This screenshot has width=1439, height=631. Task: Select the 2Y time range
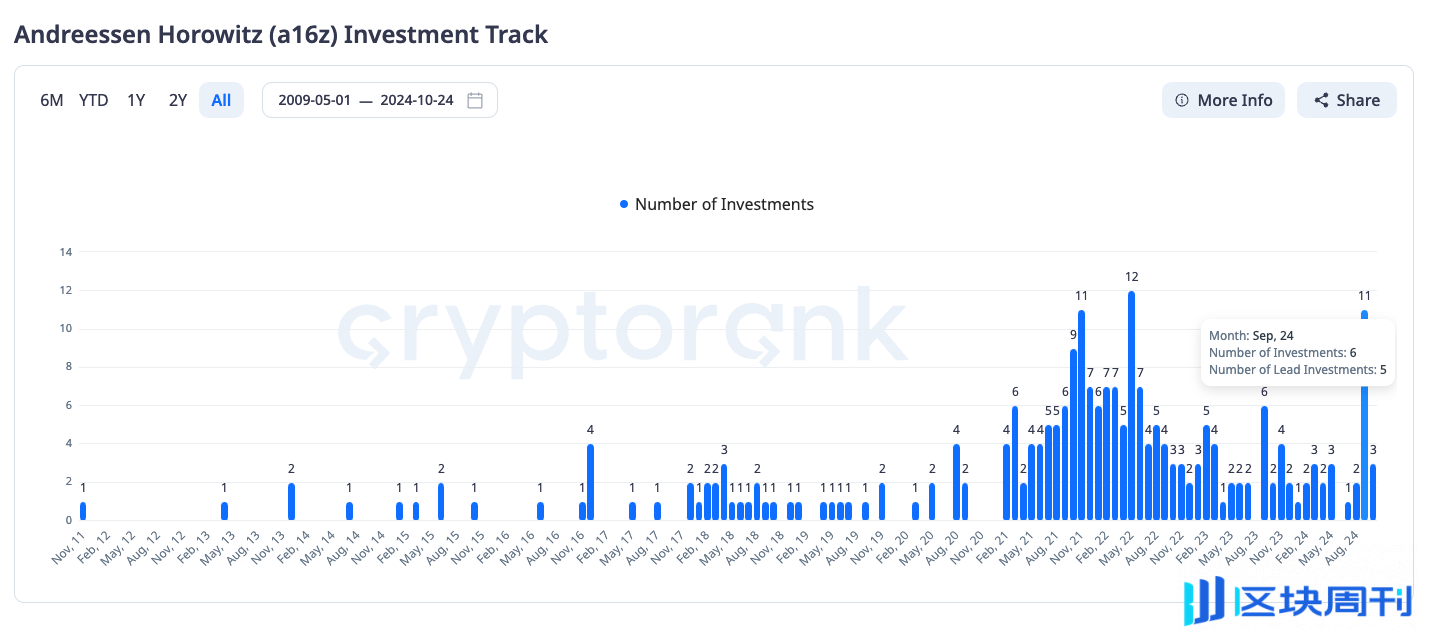point(178,100)
